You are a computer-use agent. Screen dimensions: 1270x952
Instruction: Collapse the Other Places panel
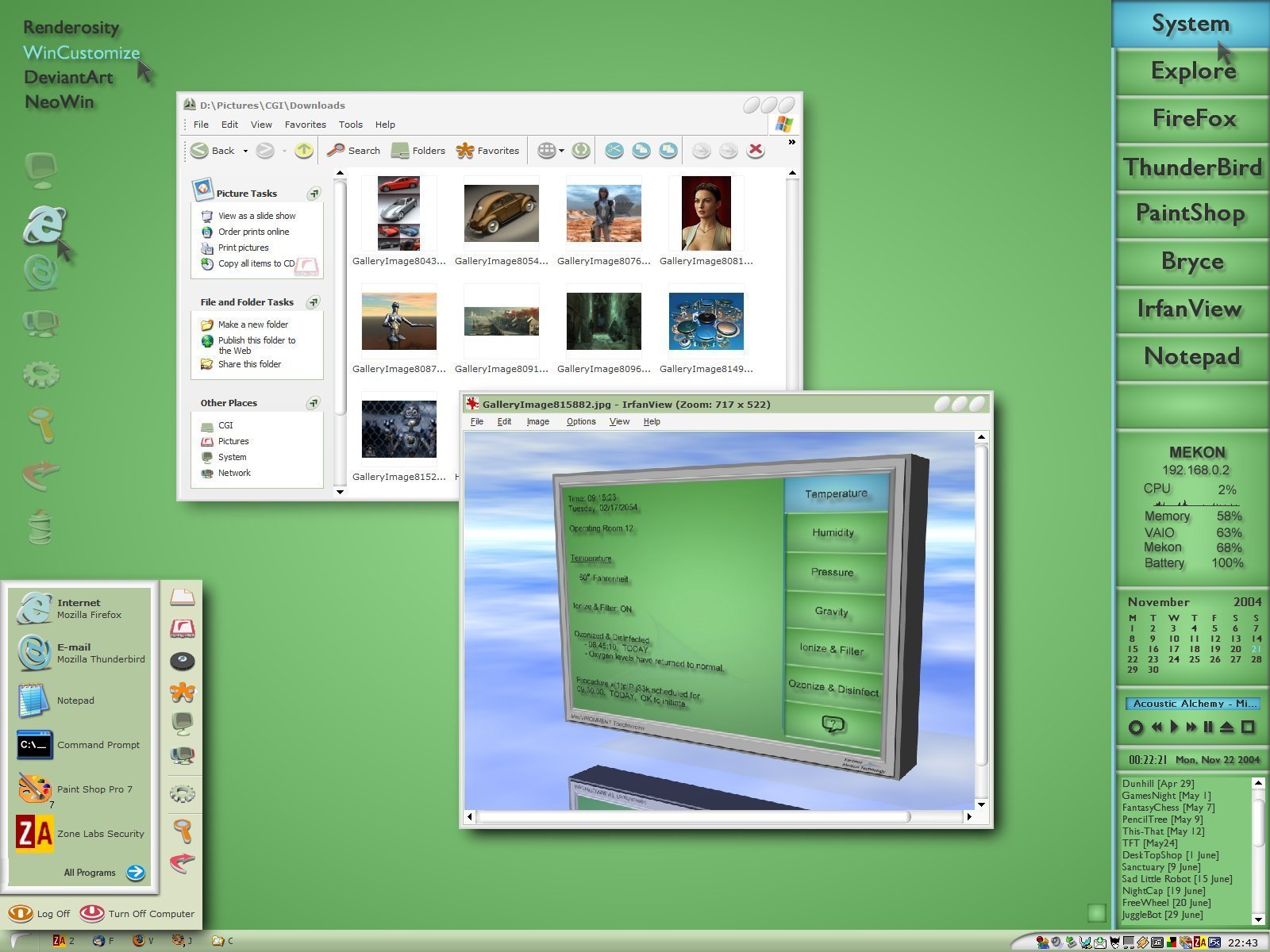coord(314,403)
